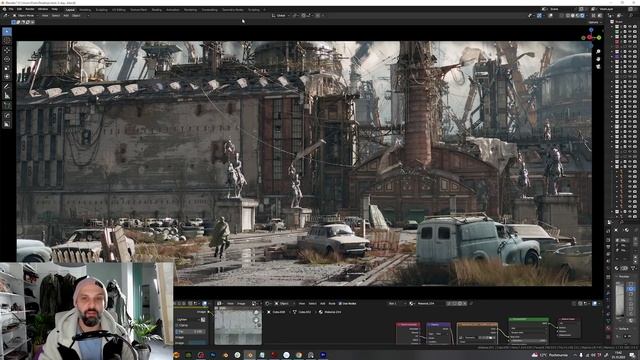Toggle the Clamp checkbox
This screenshot has height=360, width=640.
click(x=178, y=326)
